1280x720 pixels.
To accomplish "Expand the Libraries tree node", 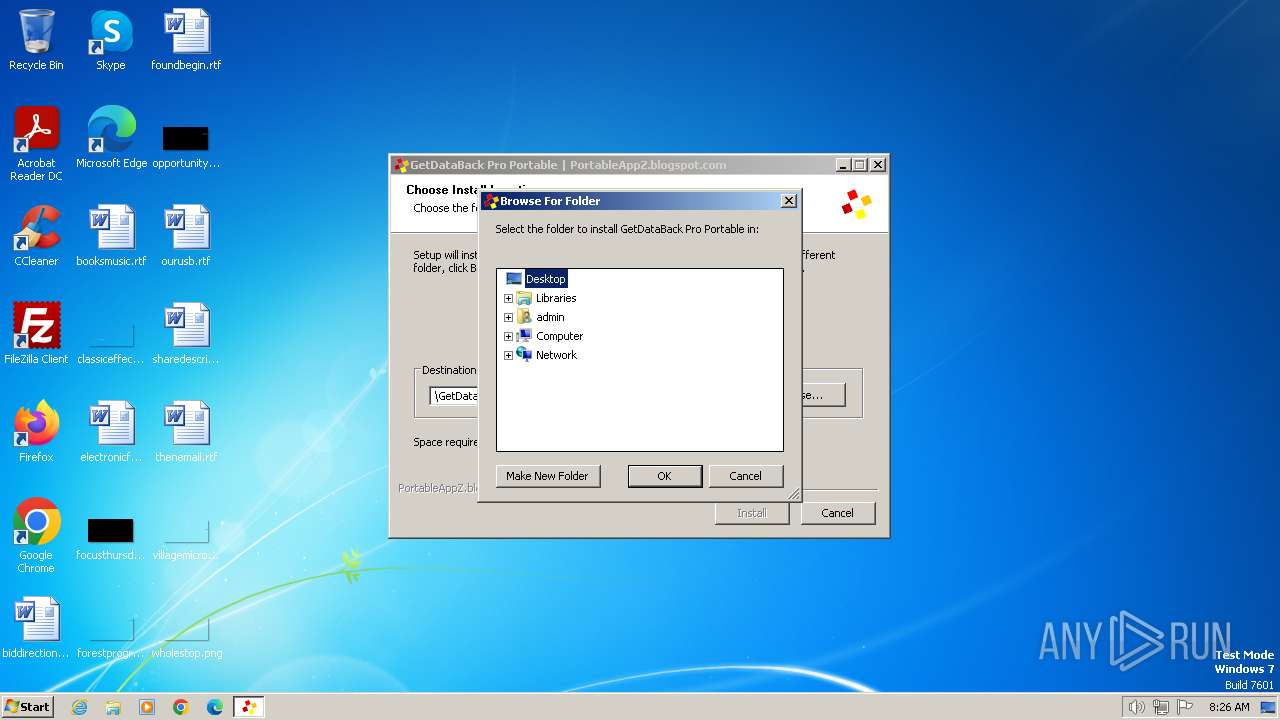I will (508, 298).
